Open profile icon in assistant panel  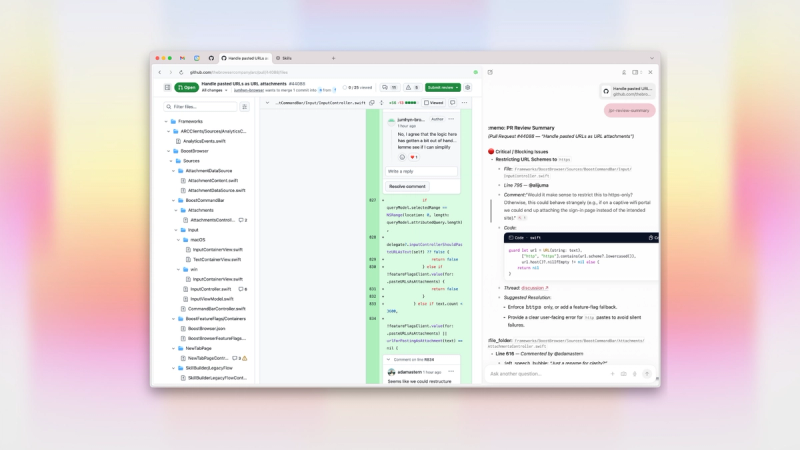(x=623, y=72)
